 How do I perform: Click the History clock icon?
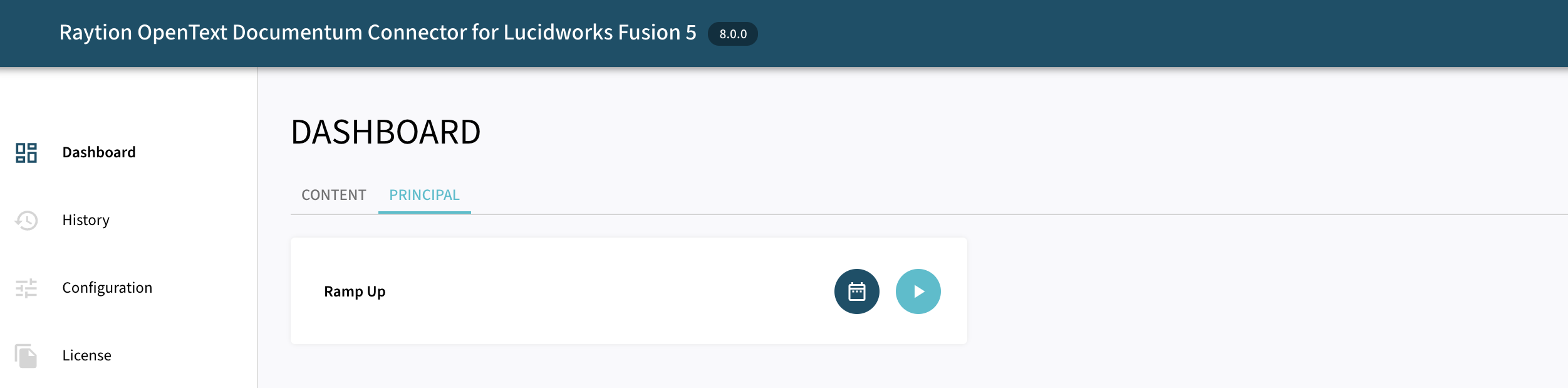coord(26,220)
